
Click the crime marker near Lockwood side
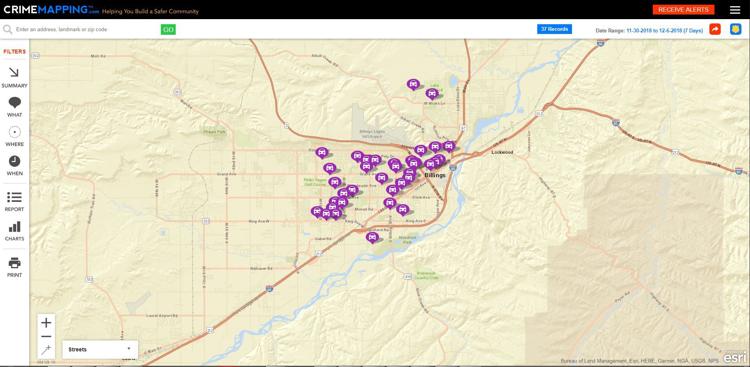448,146
